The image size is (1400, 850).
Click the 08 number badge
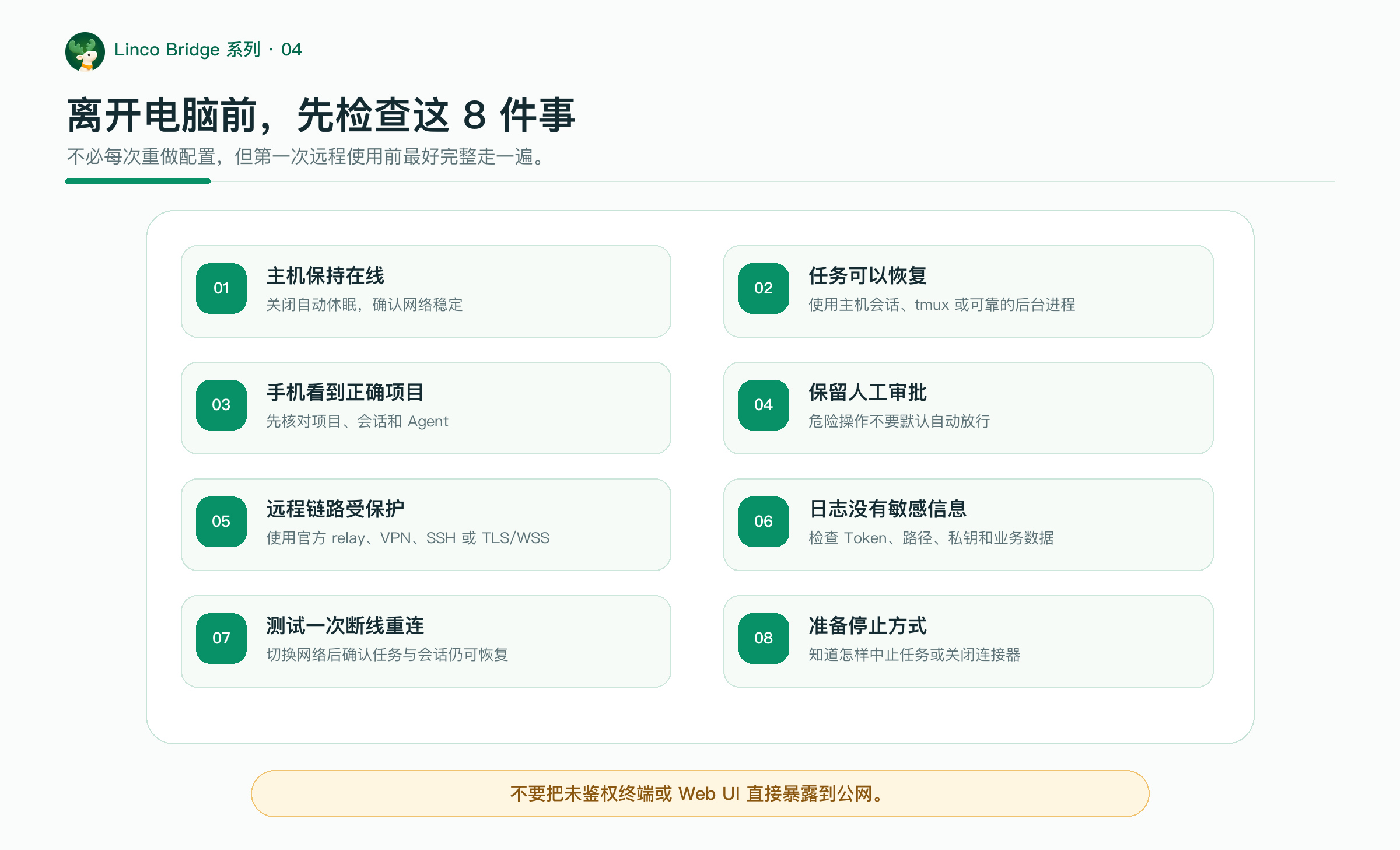pyautogui.click(x=764, y=638)
